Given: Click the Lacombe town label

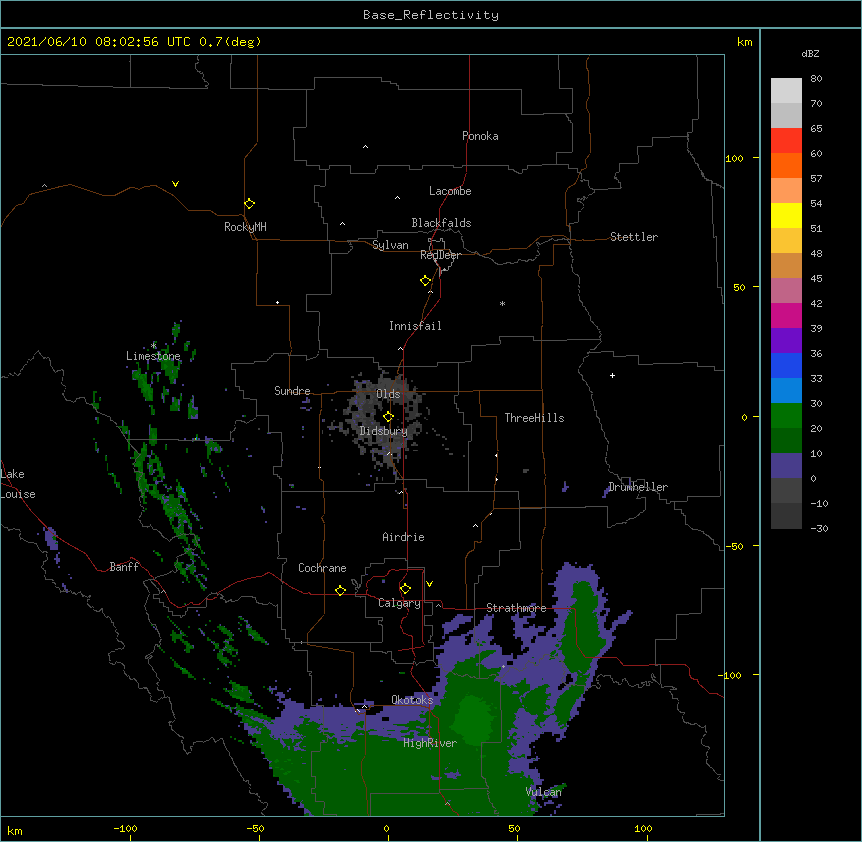Looking at the screenshot, I should pos(450,191).
